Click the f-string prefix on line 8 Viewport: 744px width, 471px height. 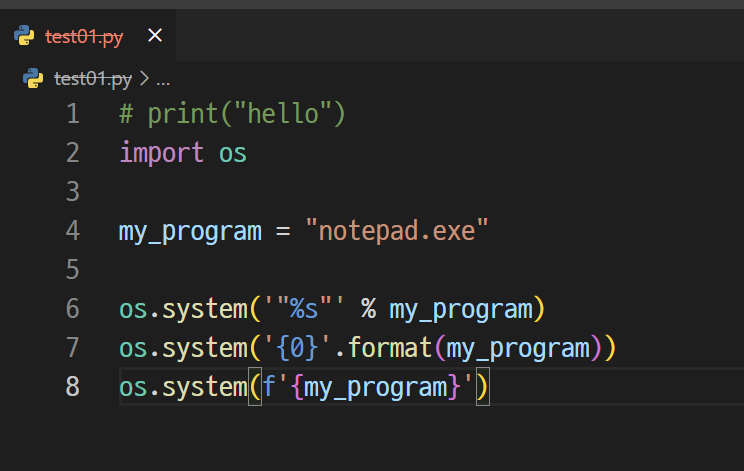click(269, 386)
